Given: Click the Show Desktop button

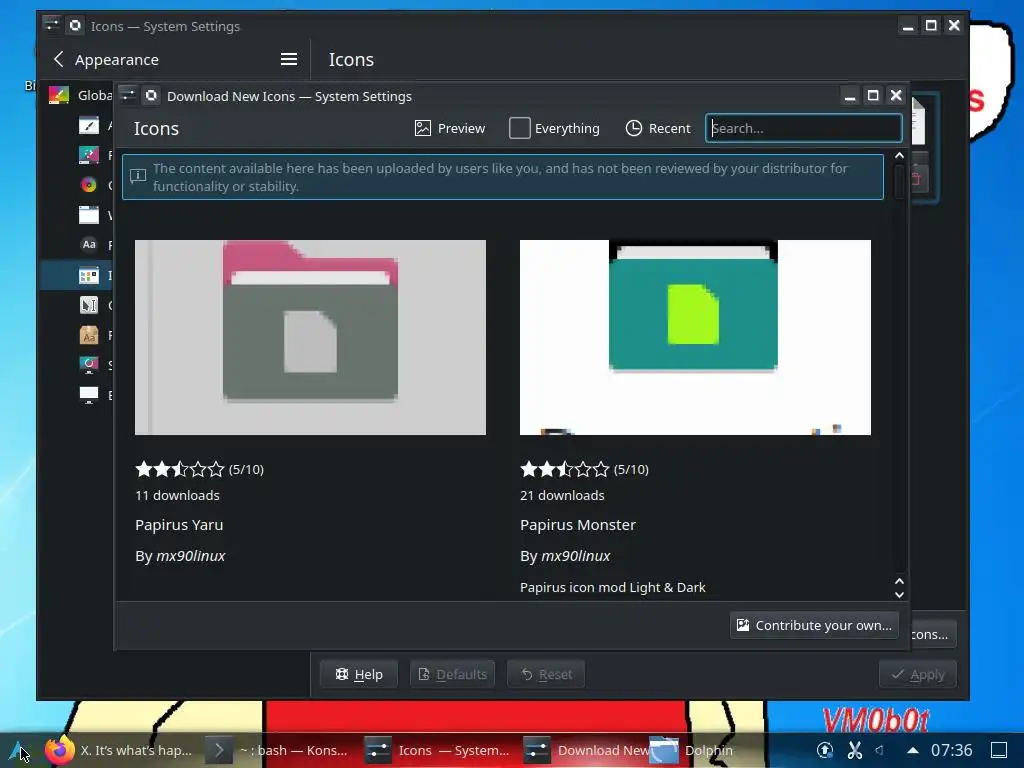Looking at the screenshot, I should click(x=999, y=750).
